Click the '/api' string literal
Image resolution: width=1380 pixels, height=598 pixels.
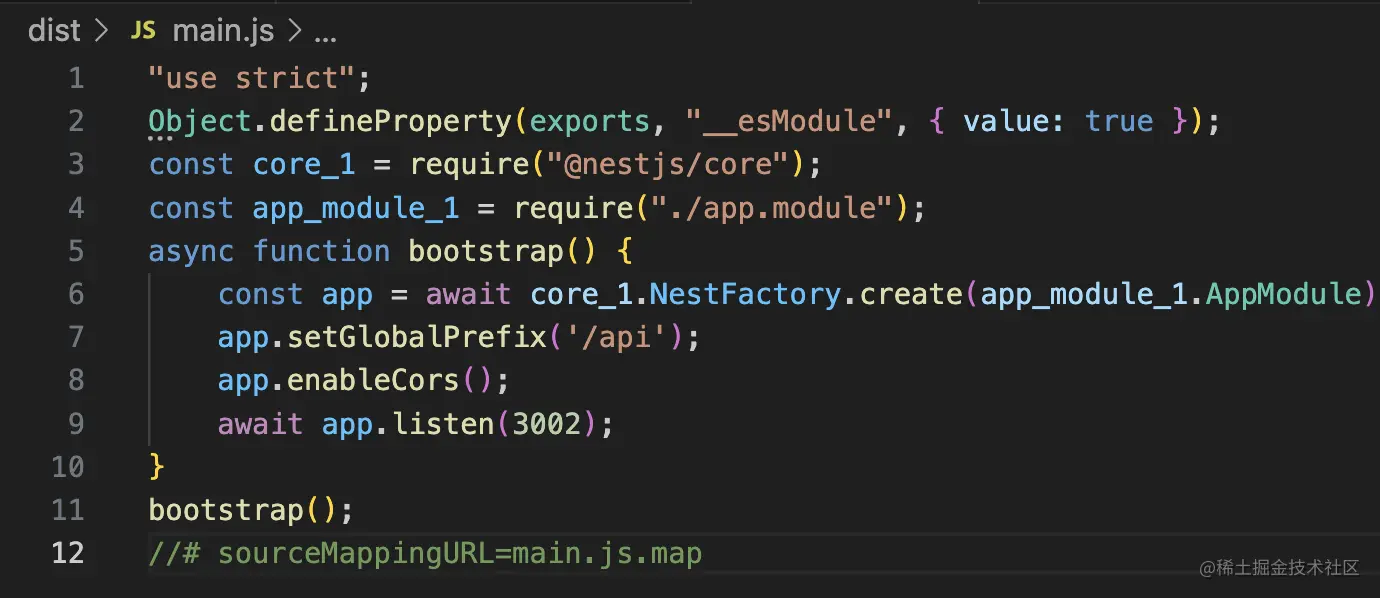(x=617, y=336)
